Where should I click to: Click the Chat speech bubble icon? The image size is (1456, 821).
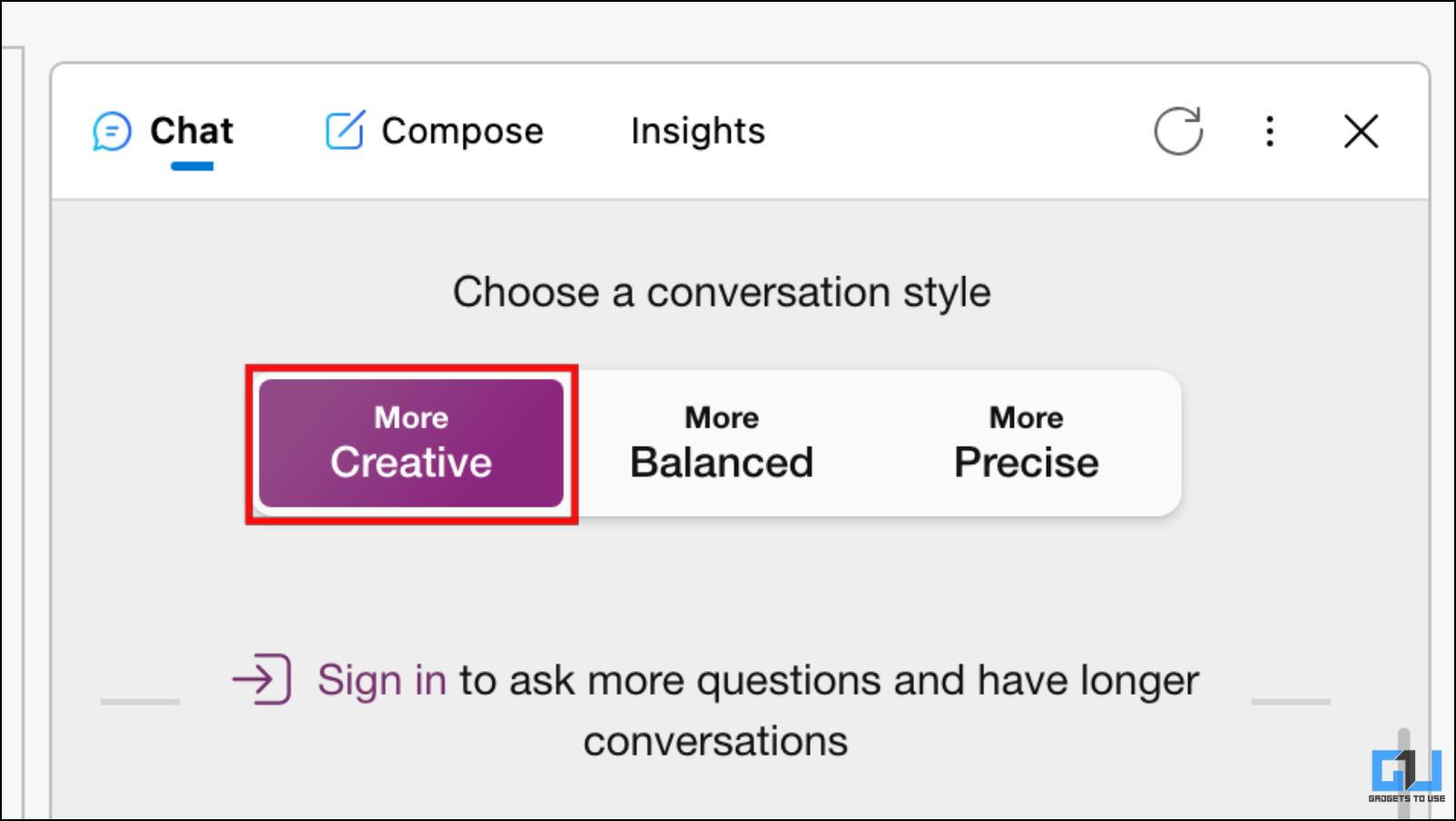[x=112, y=132]
